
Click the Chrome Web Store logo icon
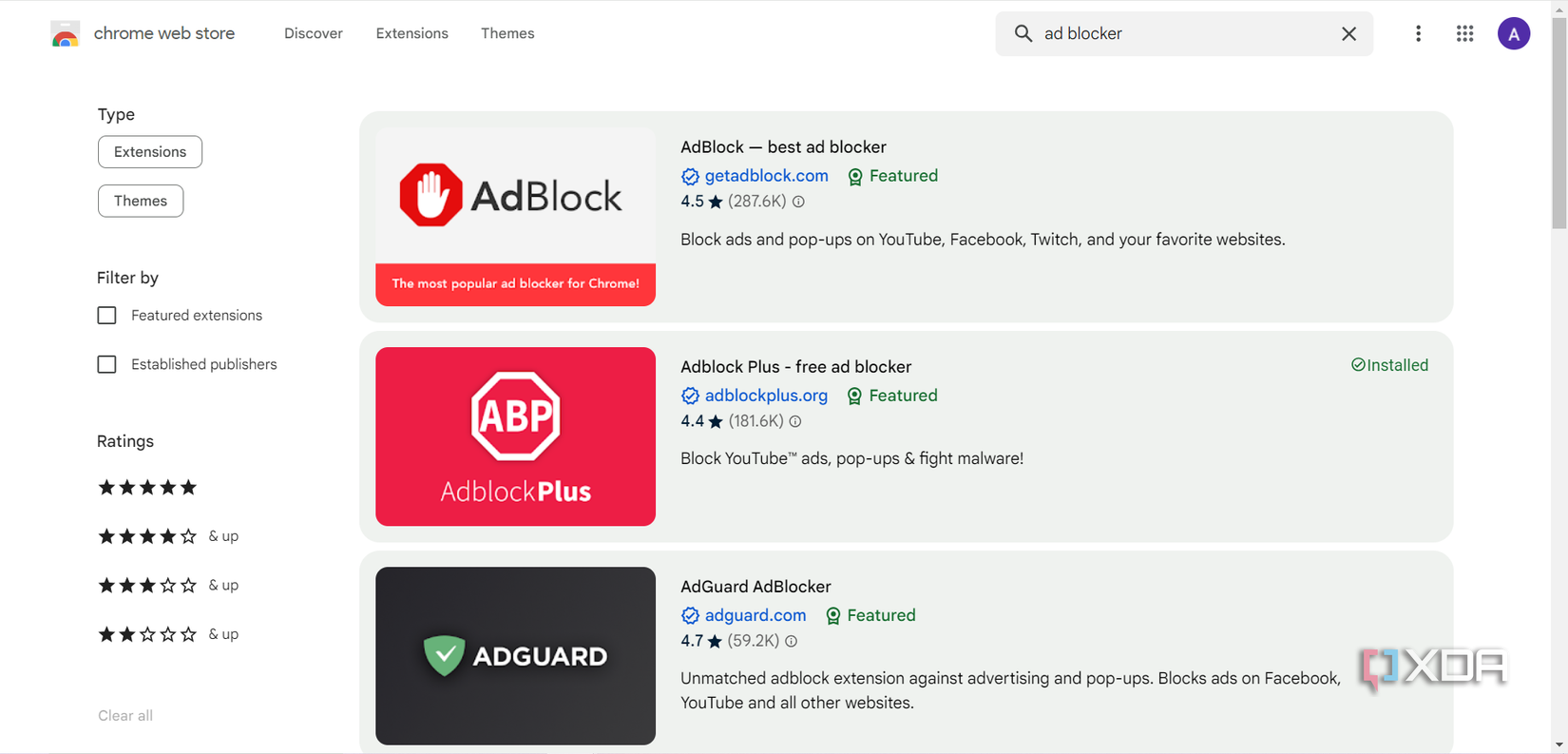point(65,35)
